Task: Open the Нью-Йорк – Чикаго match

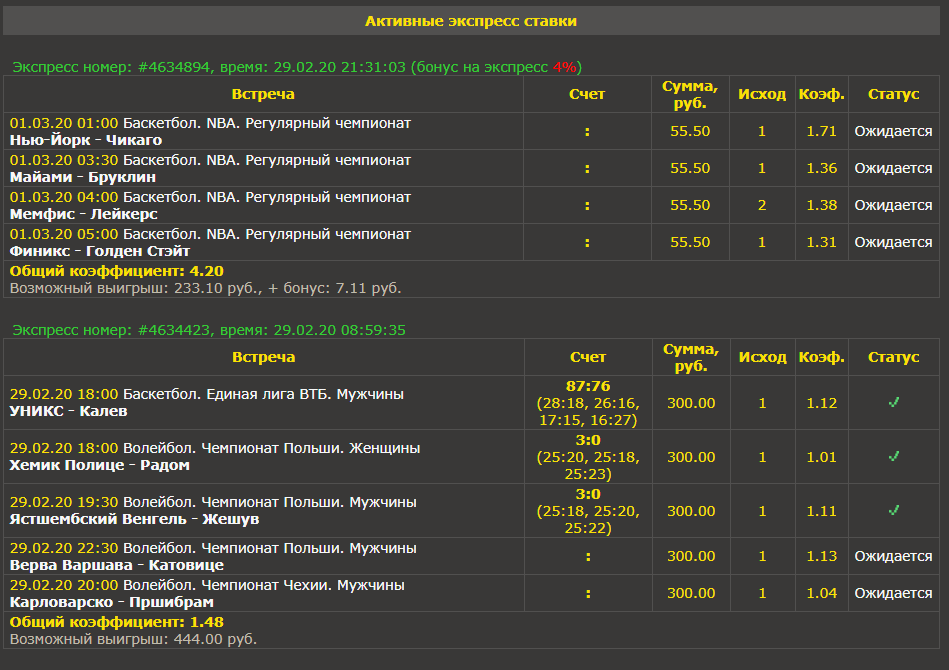Action: pyautogui.click(x=72, y=140)
